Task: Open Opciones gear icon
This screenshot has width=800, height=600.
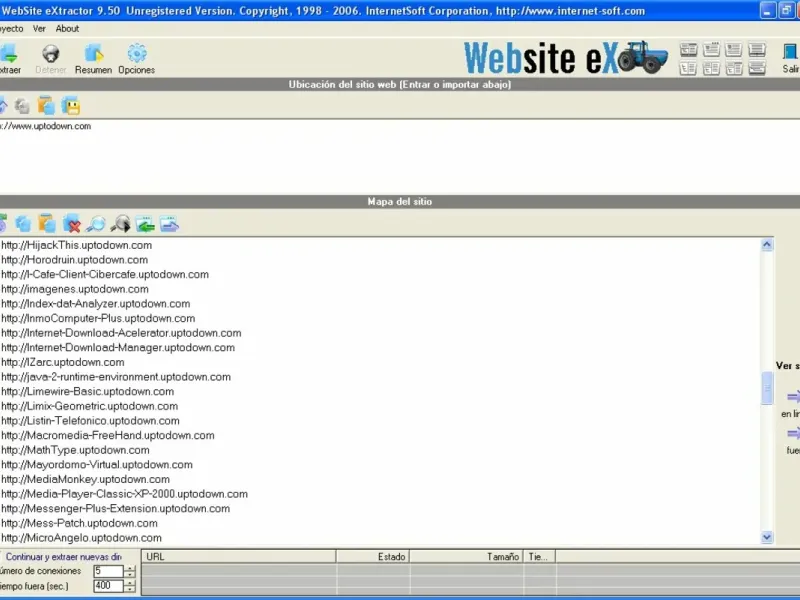Action: pos(137,54)
